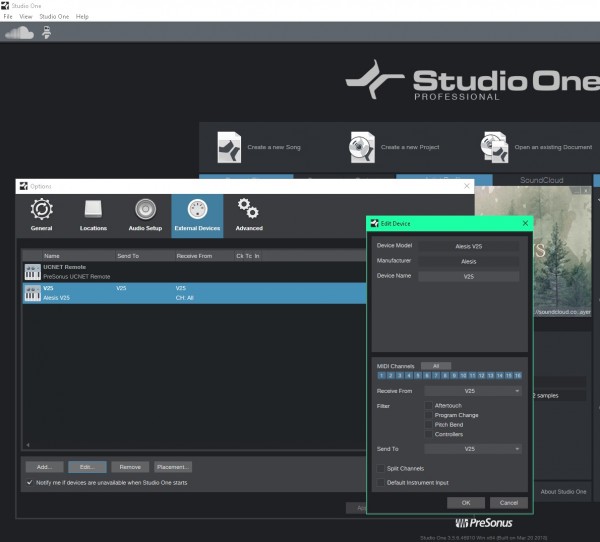Open the Studio One menu
Image resolution: width=600 pixels, height=542 pixels.
tap(54, 16)
